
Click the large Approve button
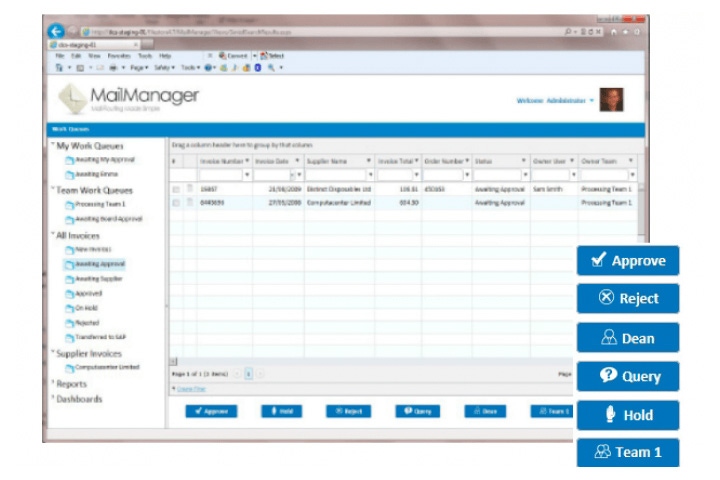click(x=628, y=260)
